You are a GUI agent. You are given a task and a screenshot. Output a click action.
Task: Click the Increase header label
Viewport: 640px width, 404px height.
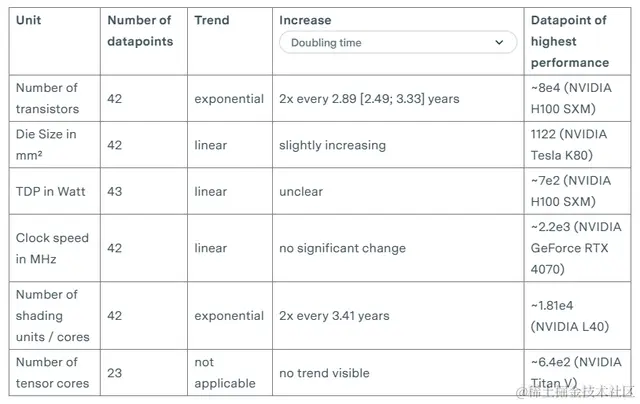[305, 20]
